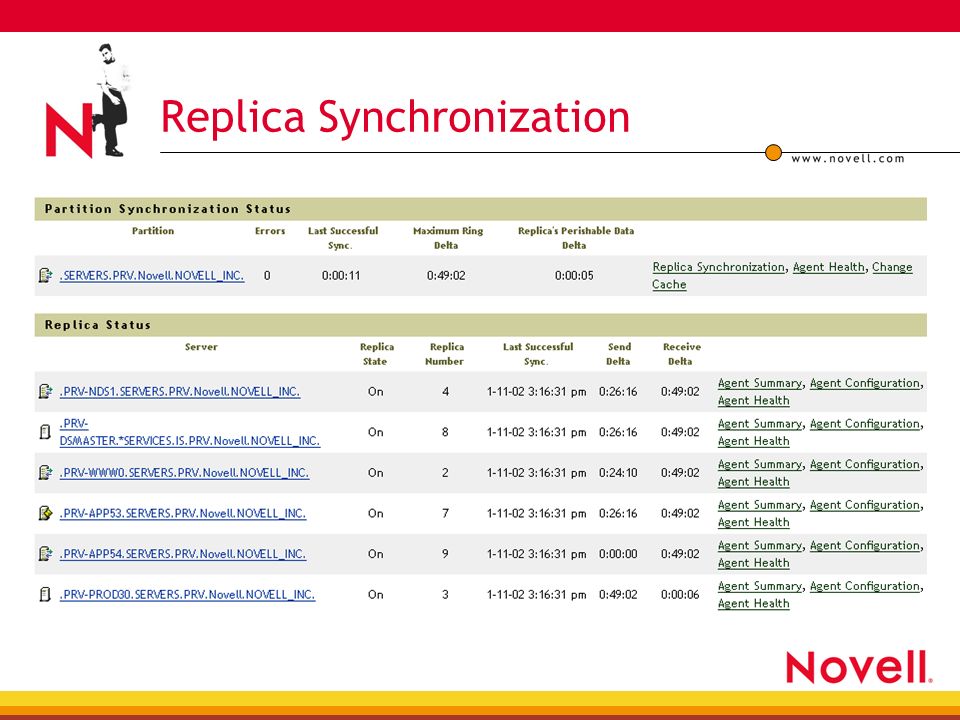Click Last Successful Sync value 0:00:11
The height and width of the screenshot is (720, 960).
(x=341, y=276)
